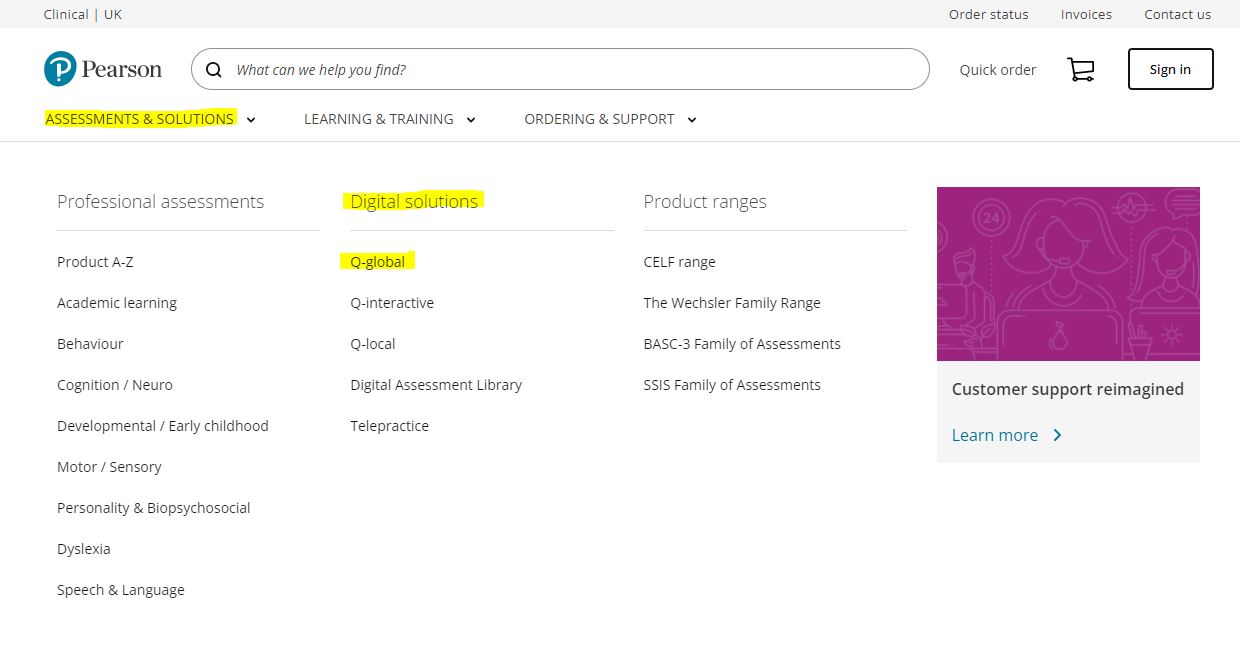The width and height of the screenshot is (1240, 645).
Task: Expand the ASSESSMENTS & SOLUTIONS chevron
Action: click(250, 119)
